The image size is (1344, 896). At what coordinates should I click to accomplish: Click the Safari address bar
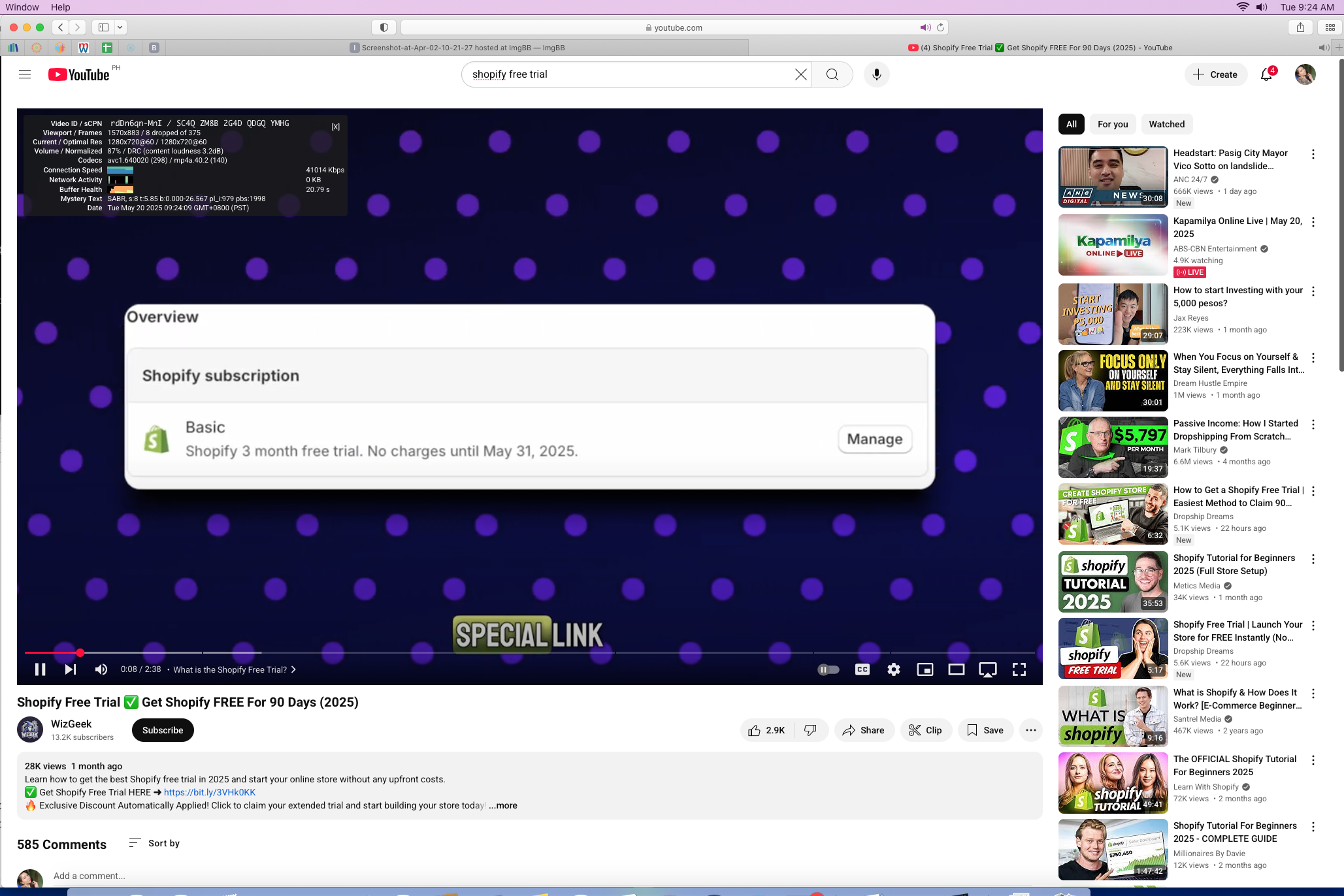pos(674,27)
